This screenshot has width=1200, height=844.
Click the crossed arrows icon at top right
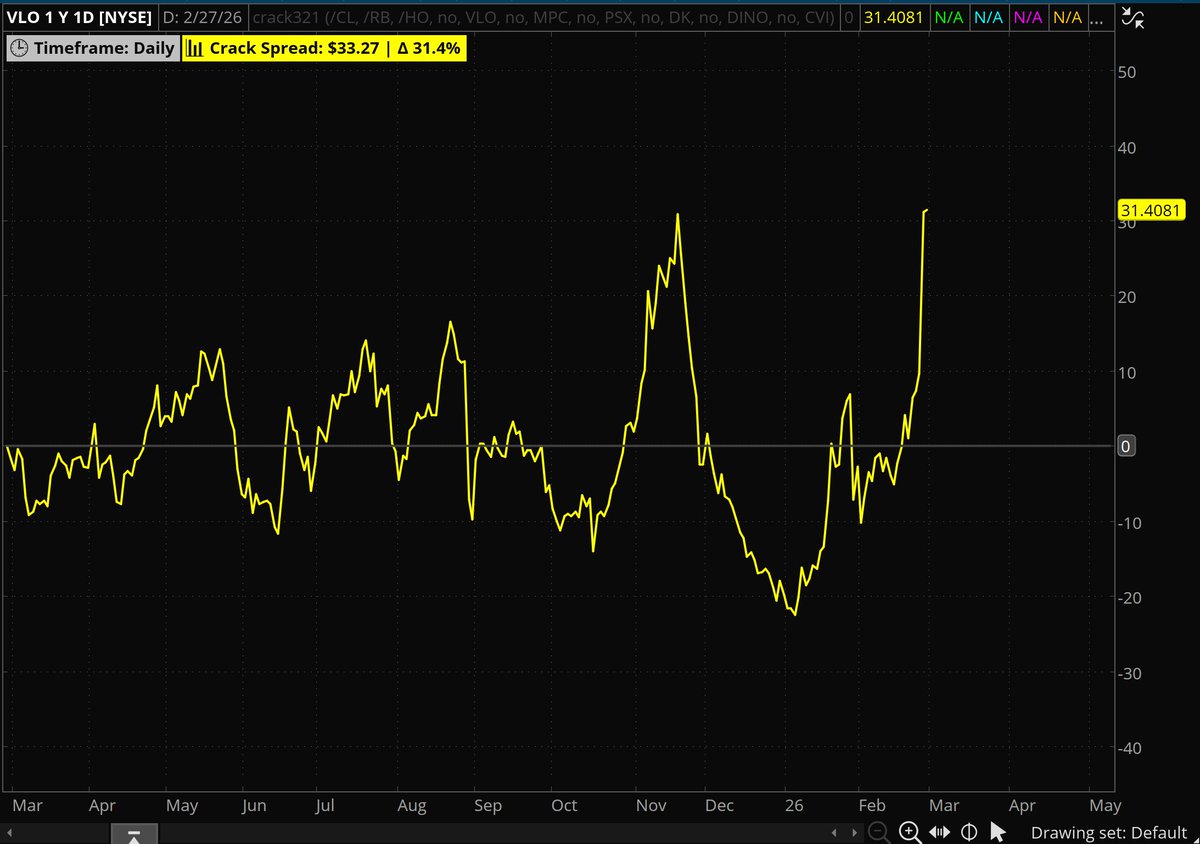coord(1134,16)
